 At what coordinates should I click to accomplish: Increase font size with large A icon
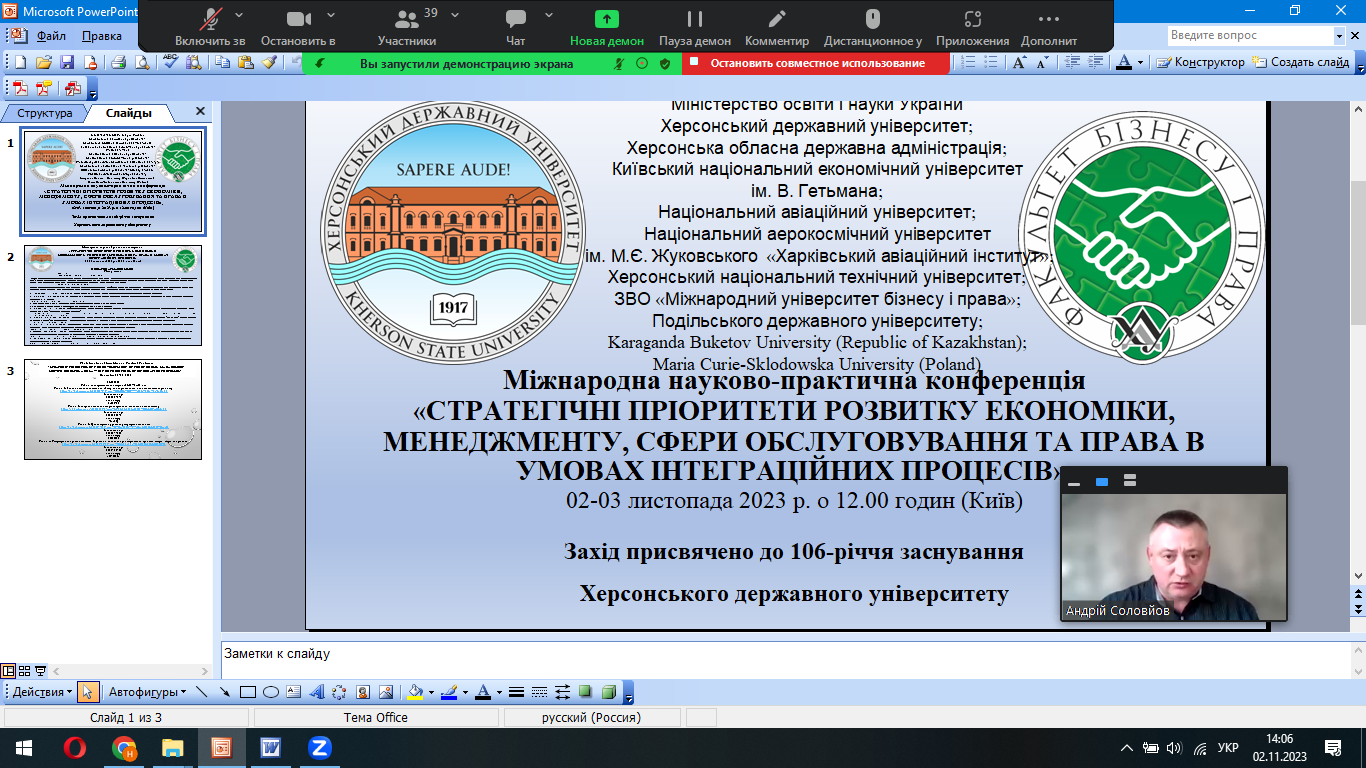(x=1019, y=62)
